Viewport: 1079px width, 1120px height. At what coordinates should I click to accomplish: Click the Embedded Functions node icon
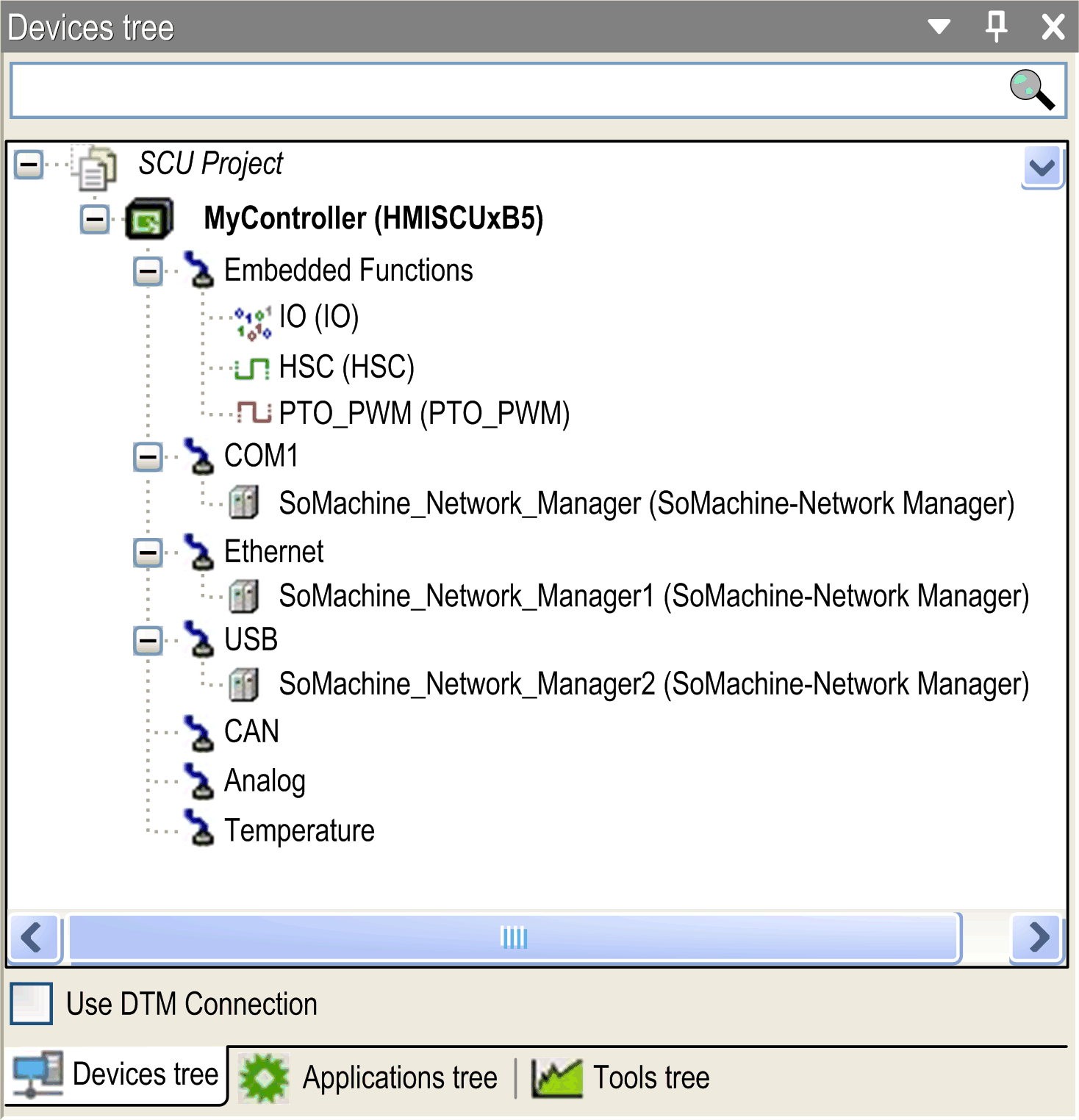coord(198,270)
